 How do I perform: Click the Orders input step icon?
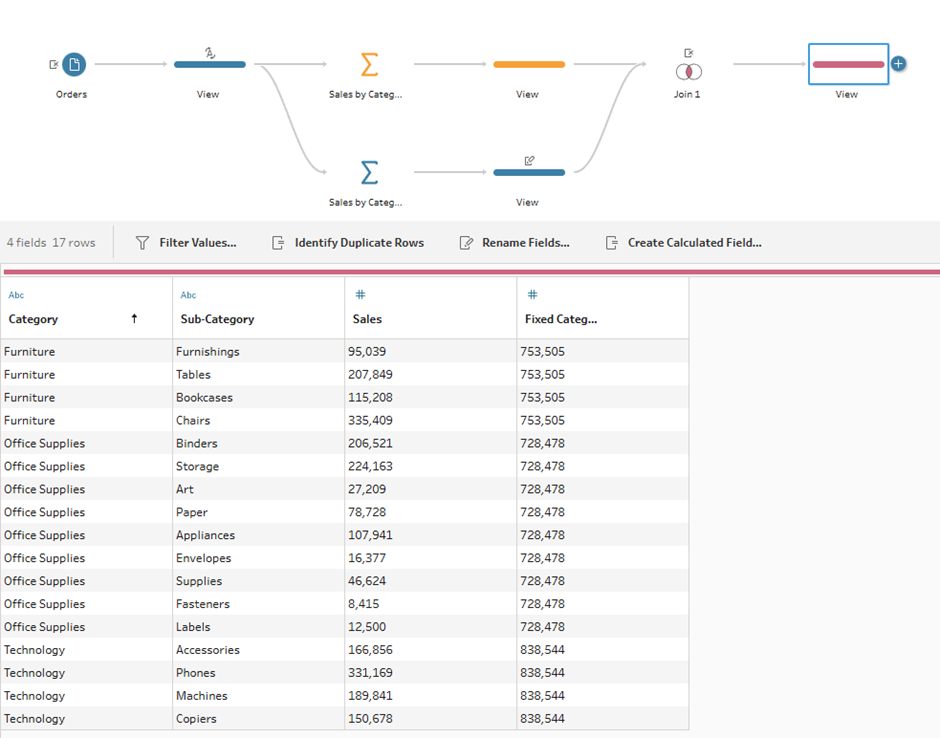pyautogui.click(x=73, y=65)
